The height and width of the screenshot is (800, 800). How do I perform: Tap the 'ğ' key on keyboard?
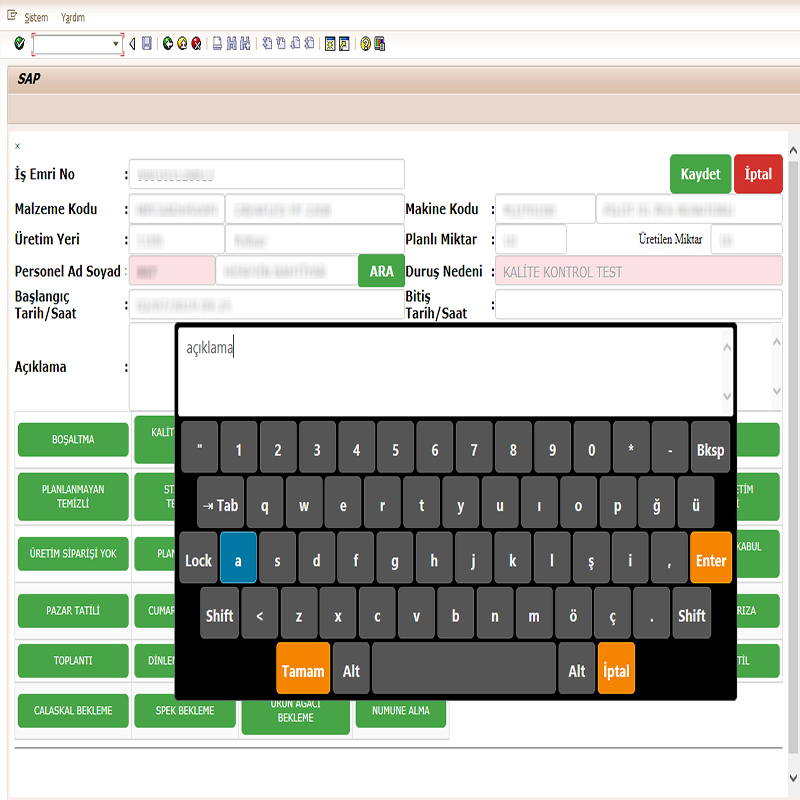click(657, 503)
